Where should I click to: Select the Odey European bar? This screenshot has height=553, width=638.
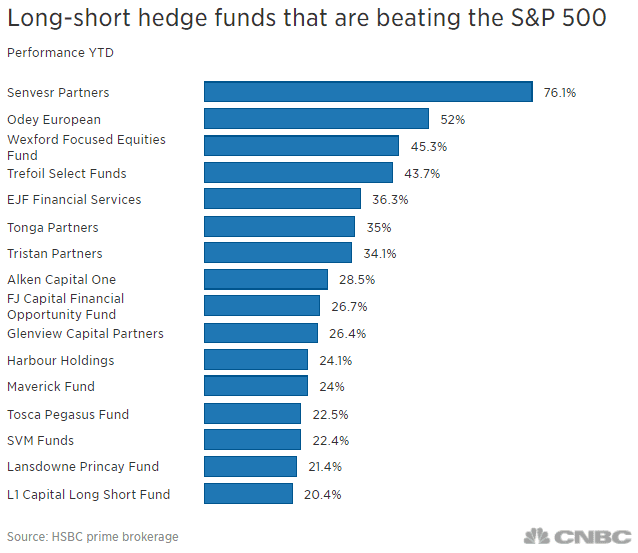[316, 119]
